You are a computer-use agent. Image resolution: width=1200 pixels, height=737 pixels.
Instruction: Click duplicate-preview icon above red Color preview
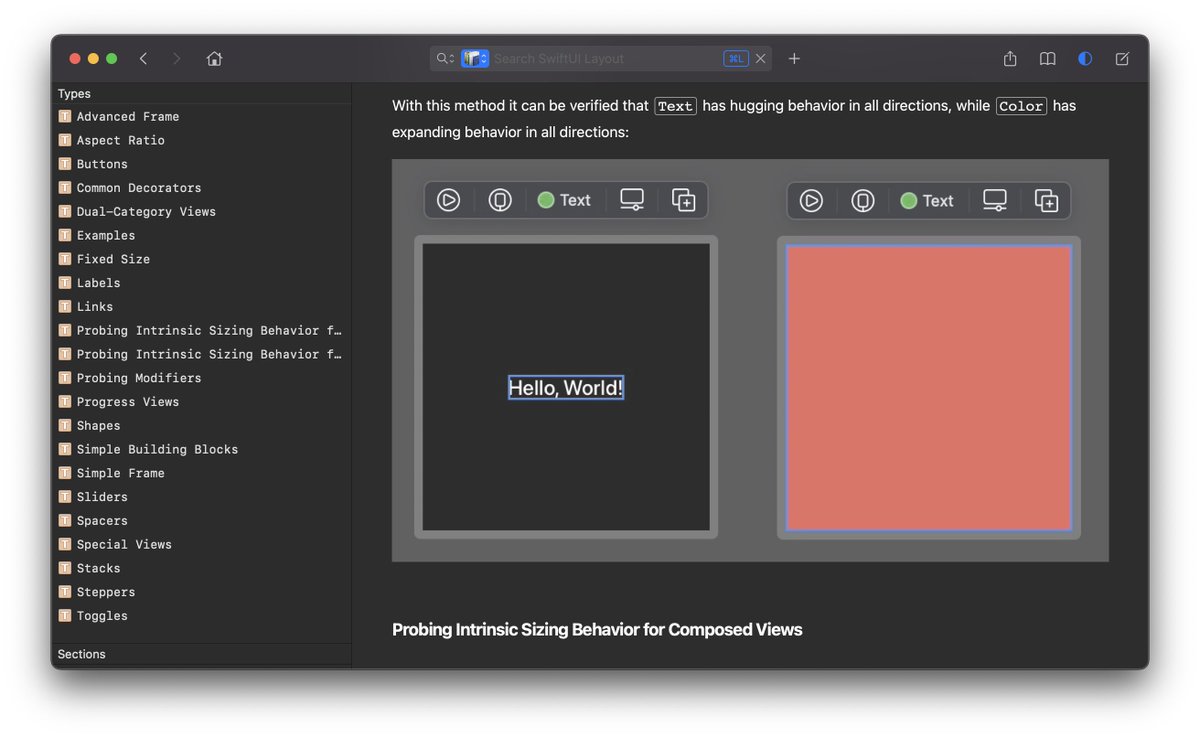pyautogui.click(x=1046, y=201)
